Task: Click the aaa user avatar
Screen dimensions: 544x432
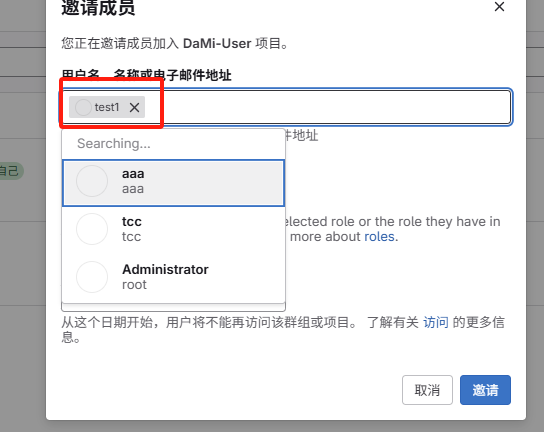Action: click(92, 181)
